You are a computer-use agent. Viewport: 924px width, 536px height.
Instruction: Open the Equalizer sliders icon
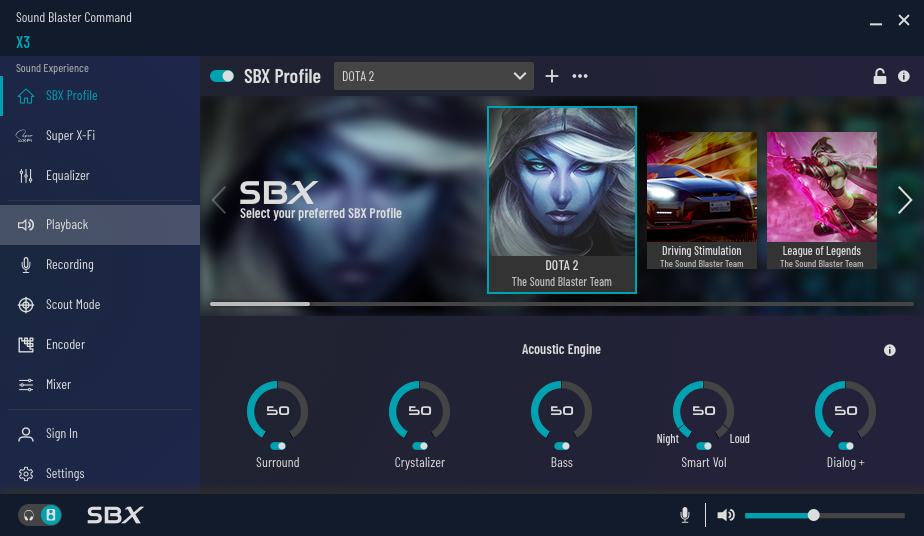[26, 176]
